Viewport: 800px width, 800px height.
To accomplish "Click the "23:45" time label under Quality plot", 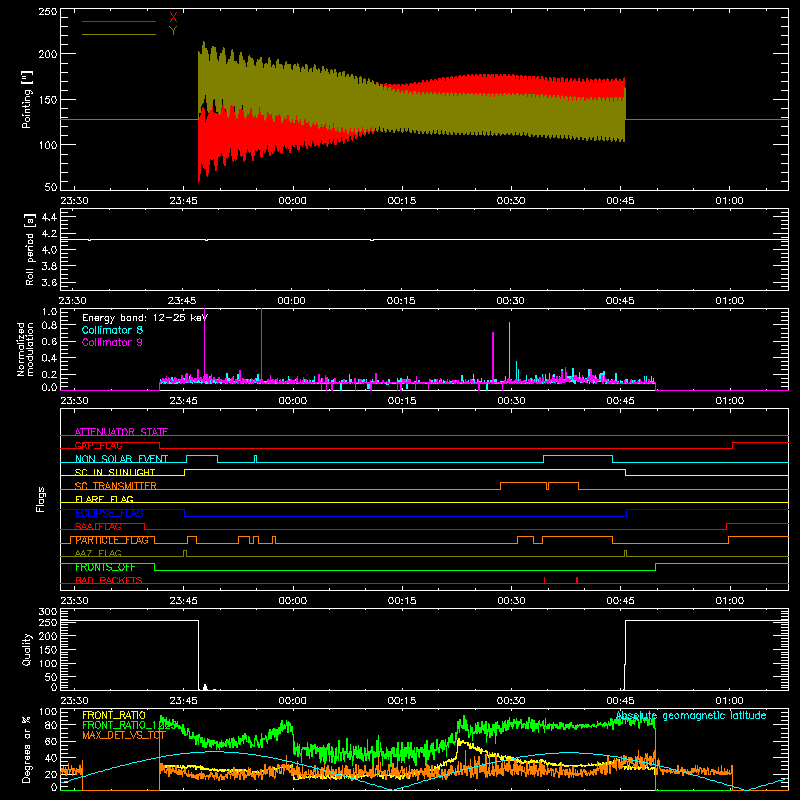I will [x=183, y=701].
